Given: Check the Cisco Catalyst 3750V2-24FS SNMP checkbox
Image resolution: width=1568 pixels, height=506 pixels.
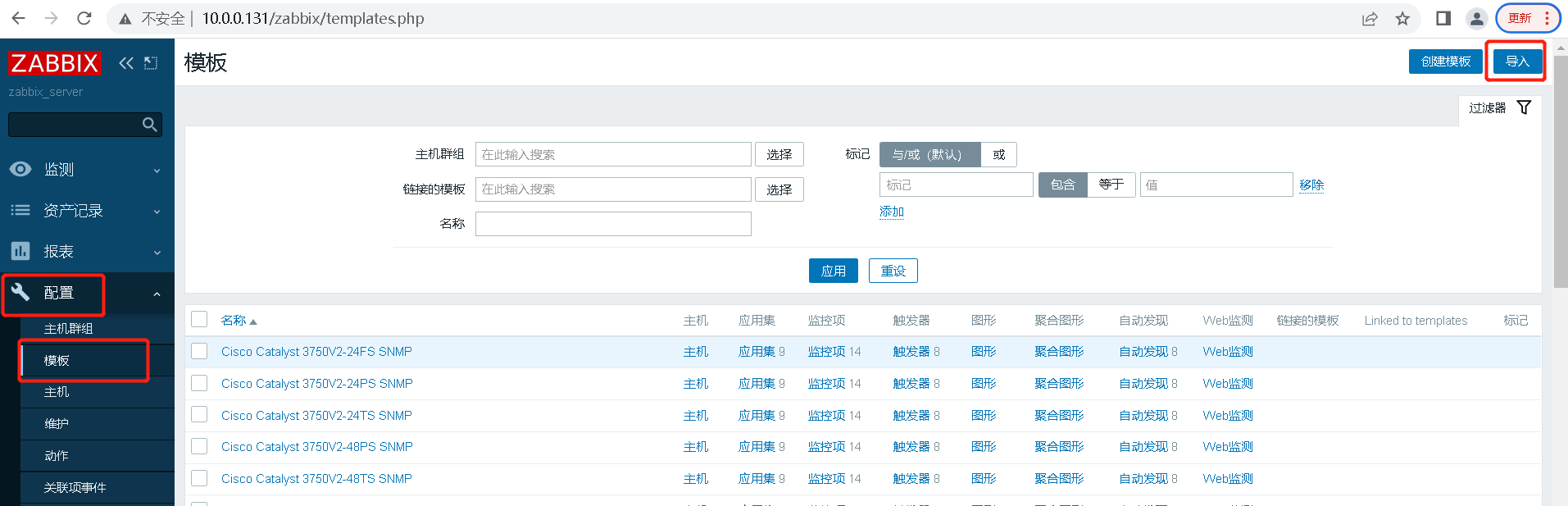Looking at the screenshot, I should pos(199,351).
